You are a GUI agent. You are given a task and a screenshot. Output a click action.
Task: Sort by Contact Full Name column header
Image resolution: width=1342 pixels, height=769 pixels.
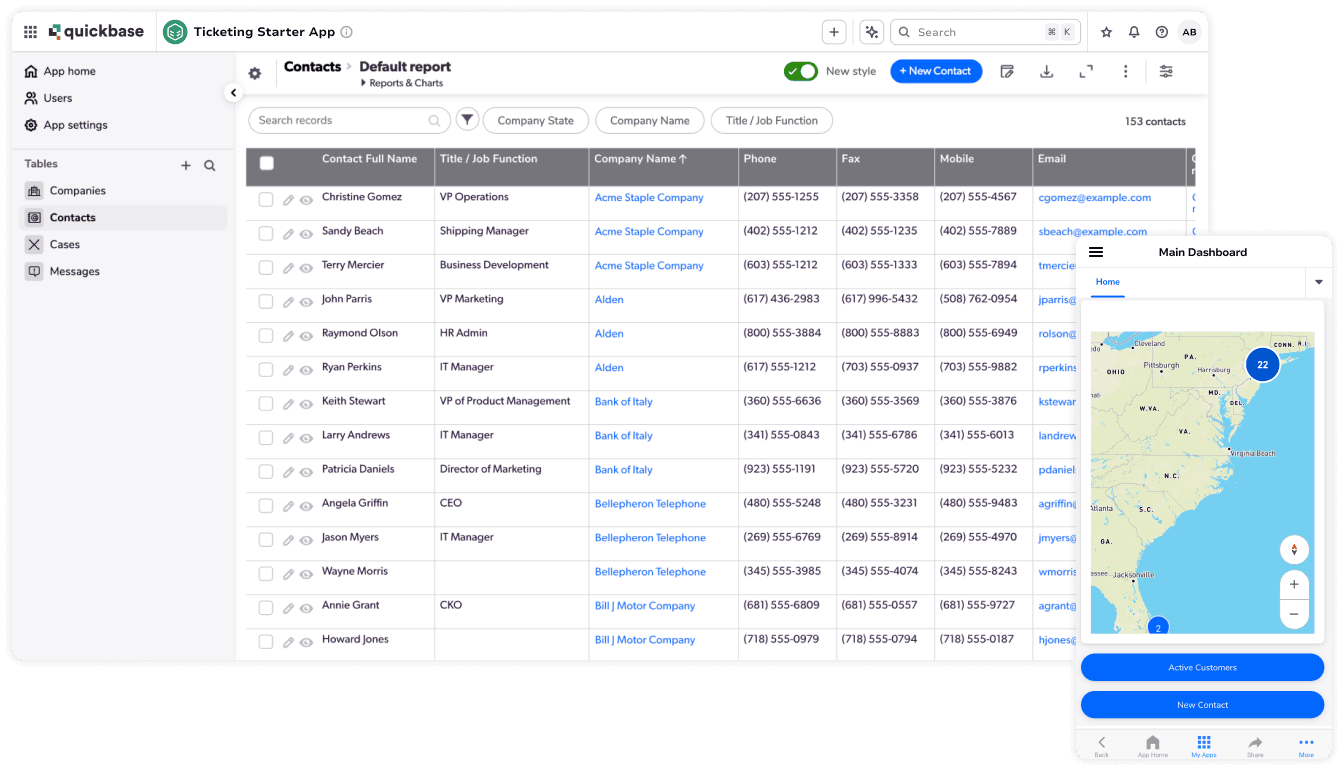(369, 159)
